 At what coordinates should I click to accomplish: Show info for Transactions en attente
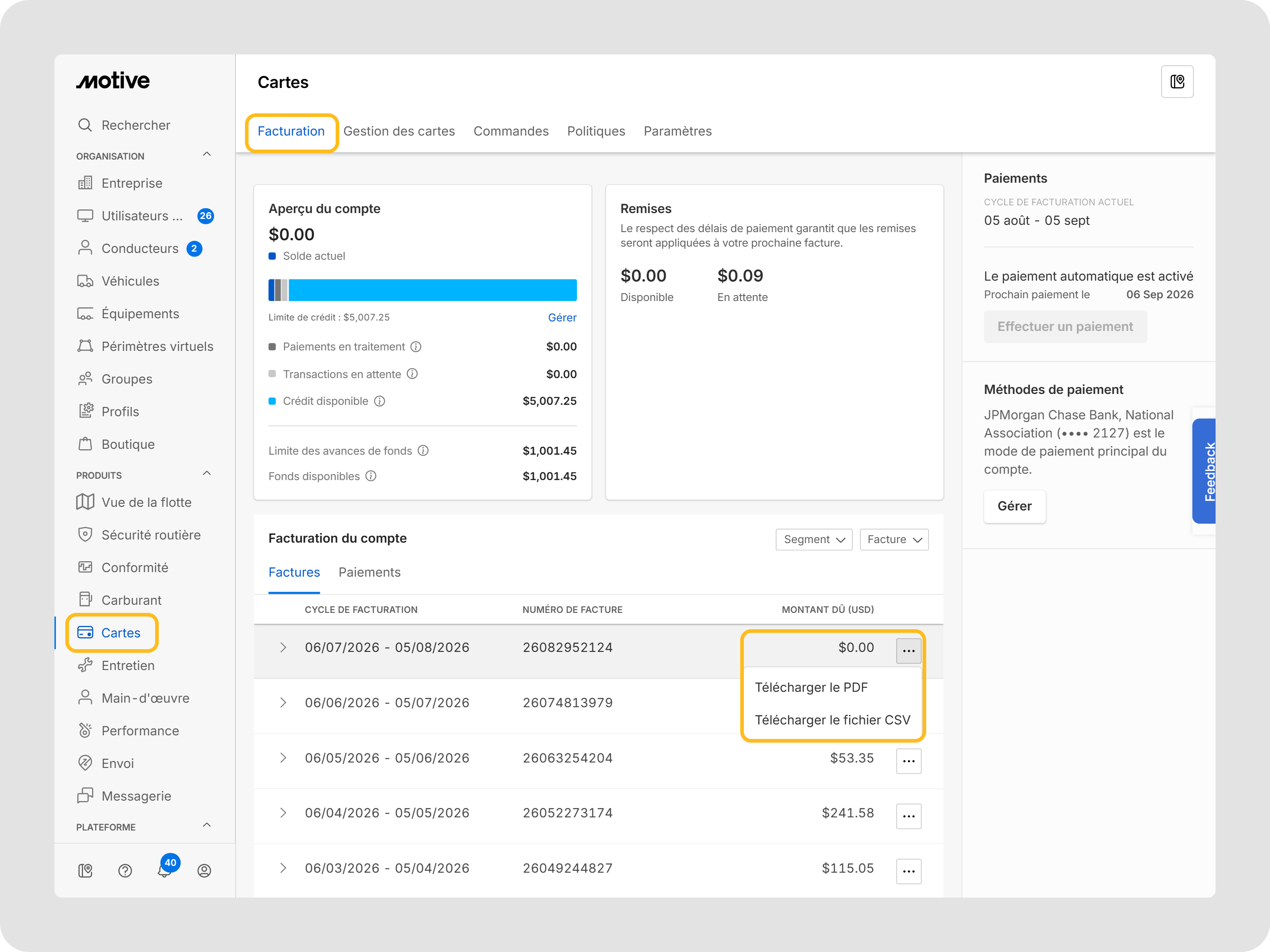click(412, 374)
